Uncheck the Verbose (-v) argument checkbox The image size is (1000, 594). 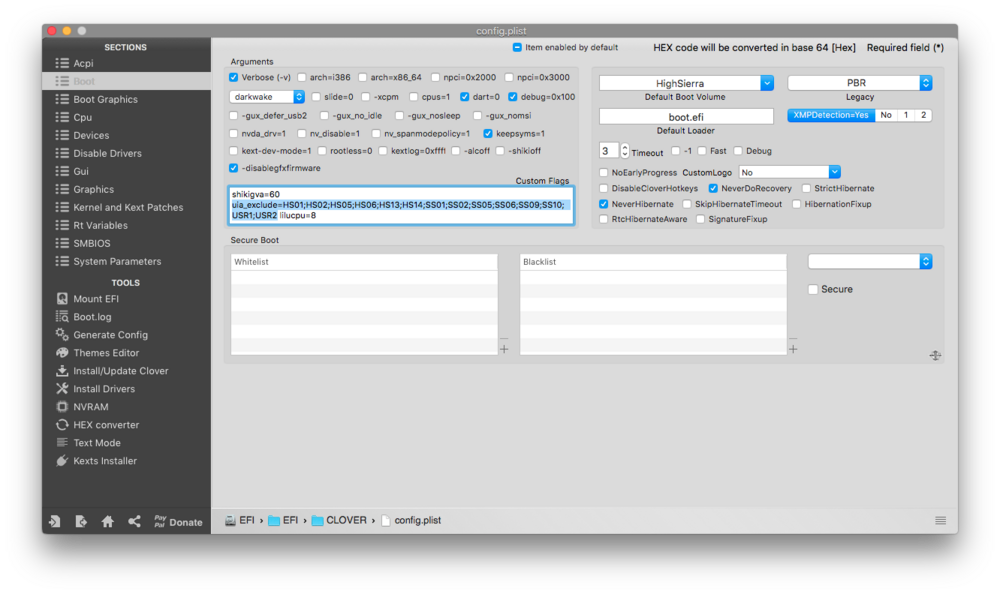tap(234, 77)
